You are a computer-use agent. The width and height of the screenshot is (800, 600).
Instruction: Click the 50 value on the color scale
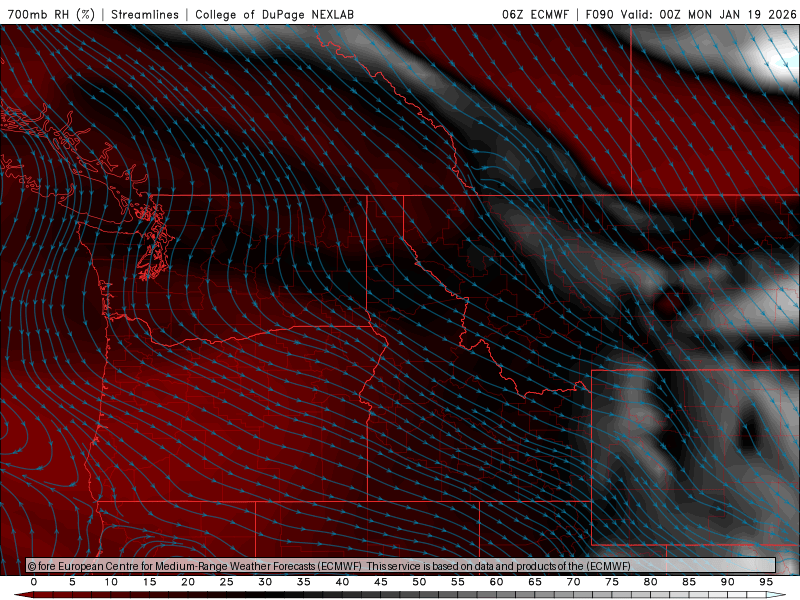419,582
